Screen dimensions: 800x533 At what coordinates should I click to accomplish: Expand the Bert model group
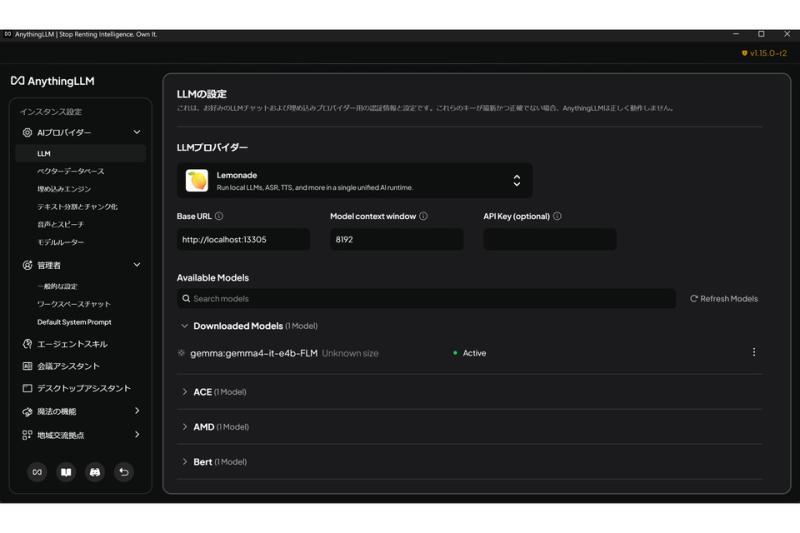coord(185,462)
